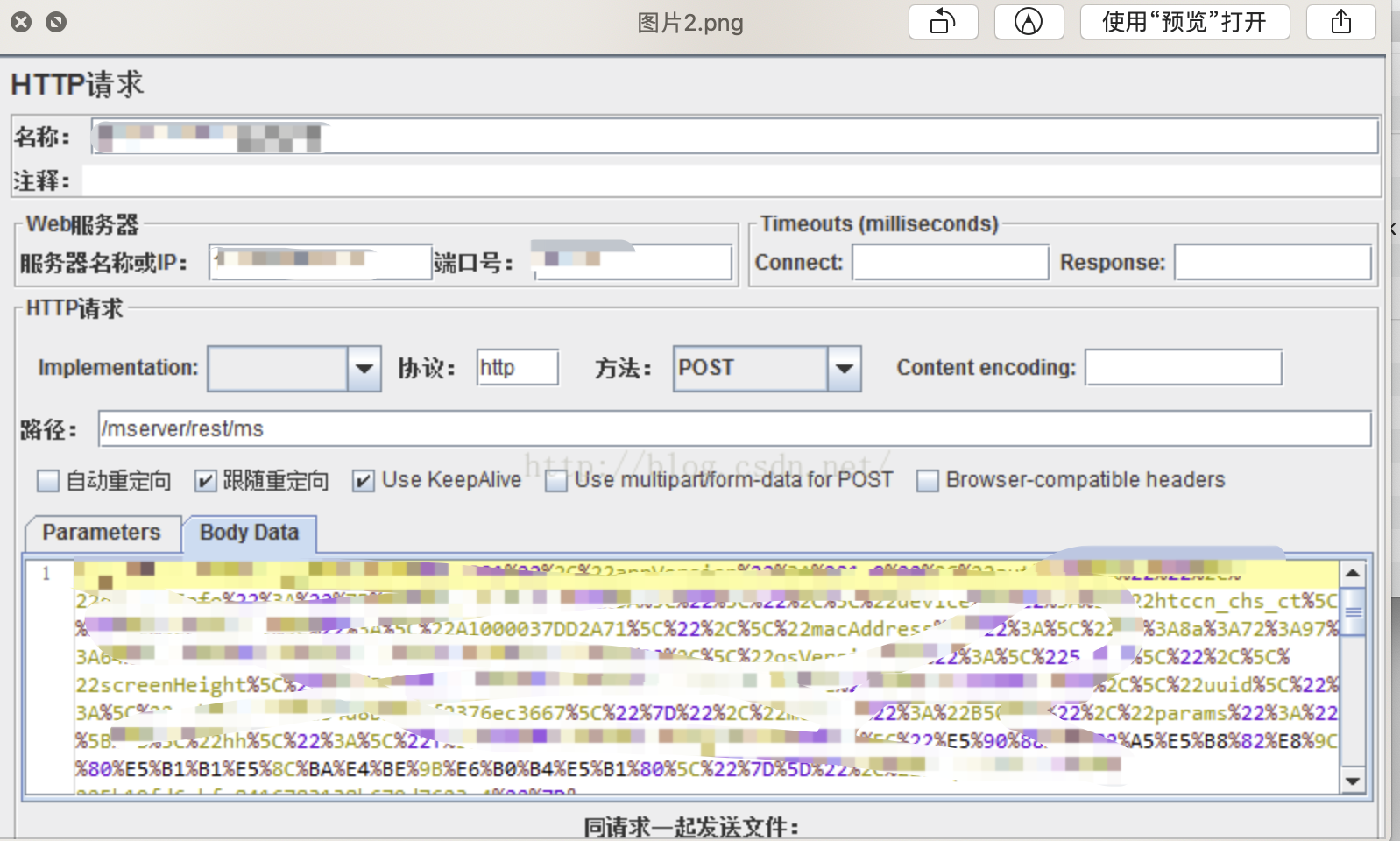This screenshot has height=841, width=1400.
Task: Expand the Implementation dropdown arrow
Action: pyautogui.click(x=364, y=369)
